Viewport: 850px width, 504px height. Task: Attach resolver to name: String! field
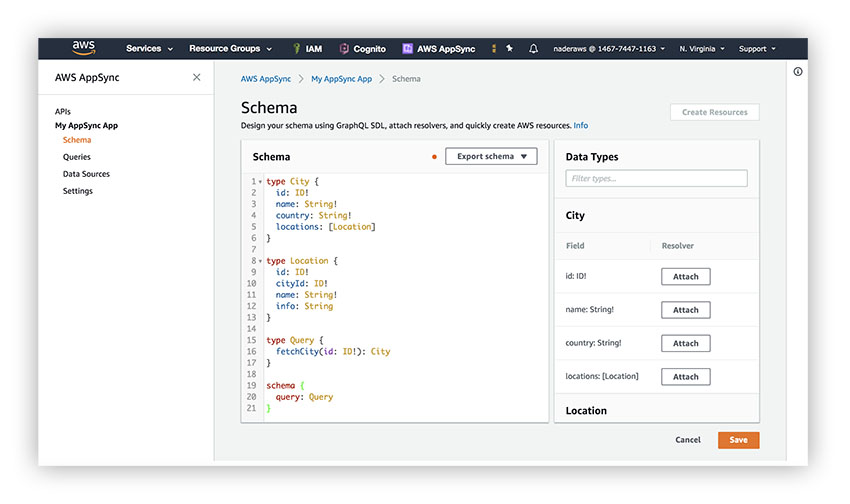(x=686, y=310)
